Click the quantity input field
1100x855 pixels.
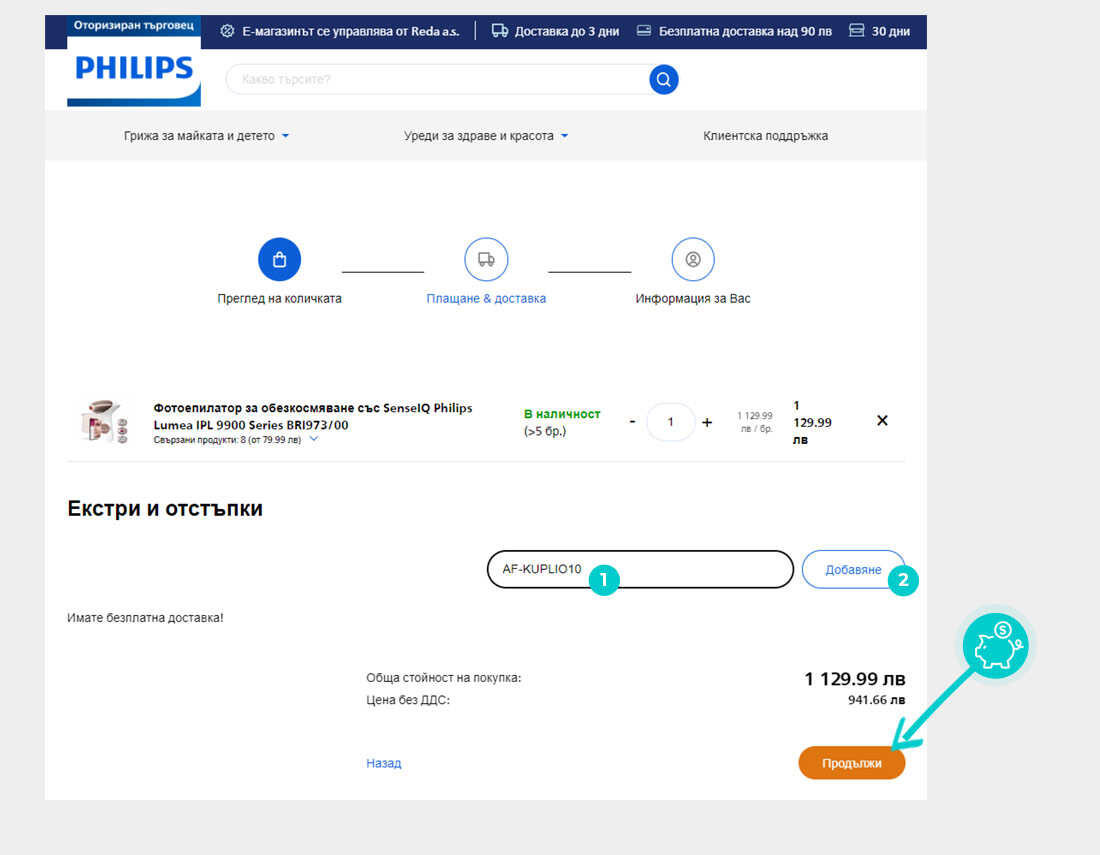[671, 422]
